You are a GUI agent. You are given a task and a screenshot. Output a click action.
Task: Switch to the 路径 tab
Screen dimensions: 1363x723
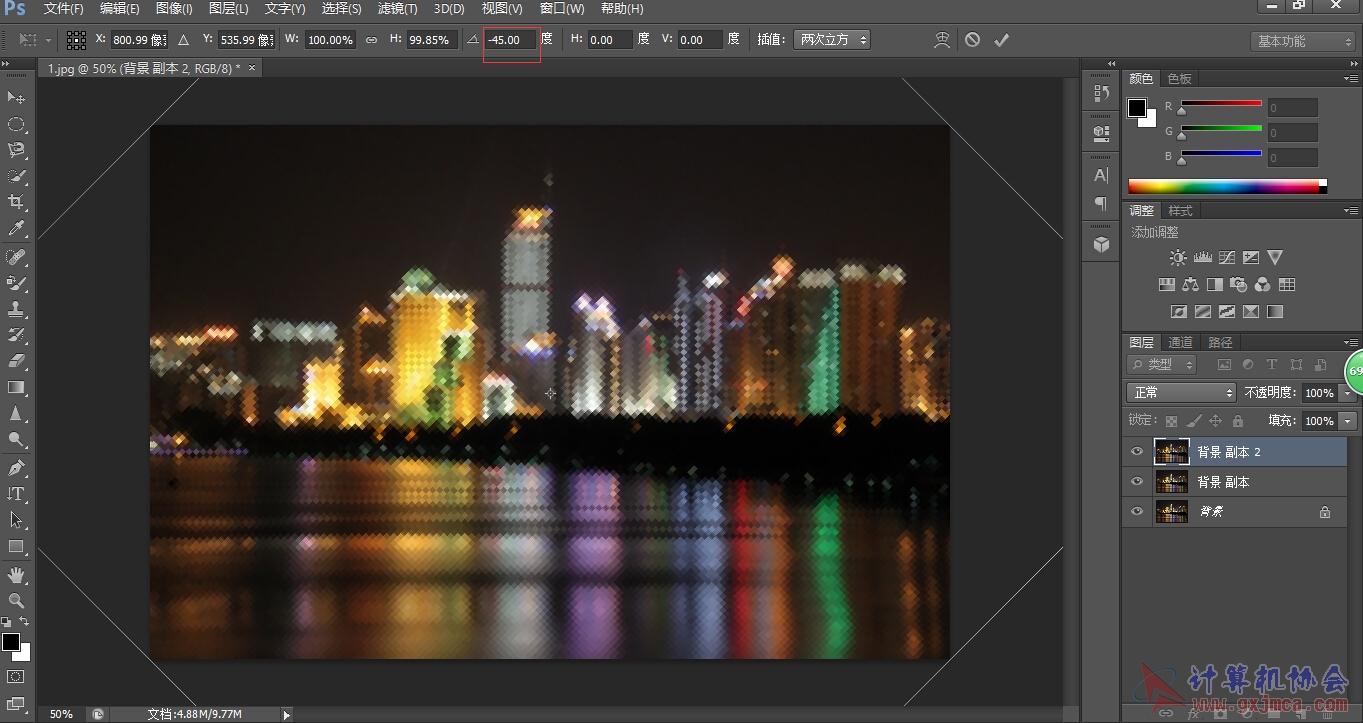pyautogui.click(x=1220, y=342)
